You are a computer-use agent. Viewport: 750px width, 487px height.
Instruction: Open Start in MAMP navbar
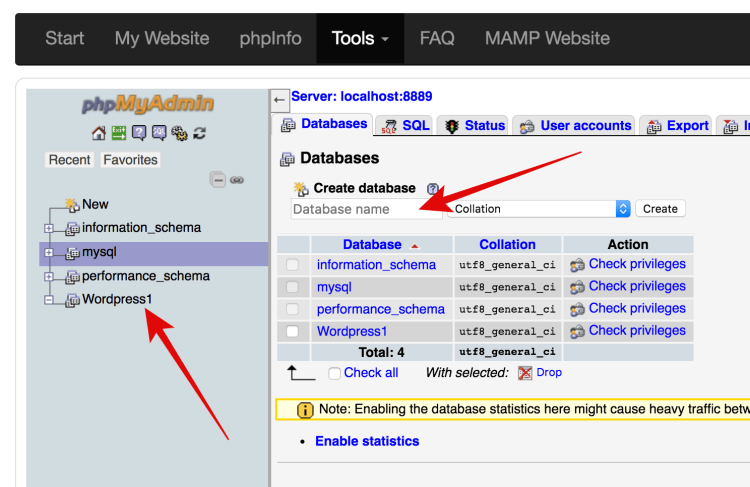click(65, 38)
